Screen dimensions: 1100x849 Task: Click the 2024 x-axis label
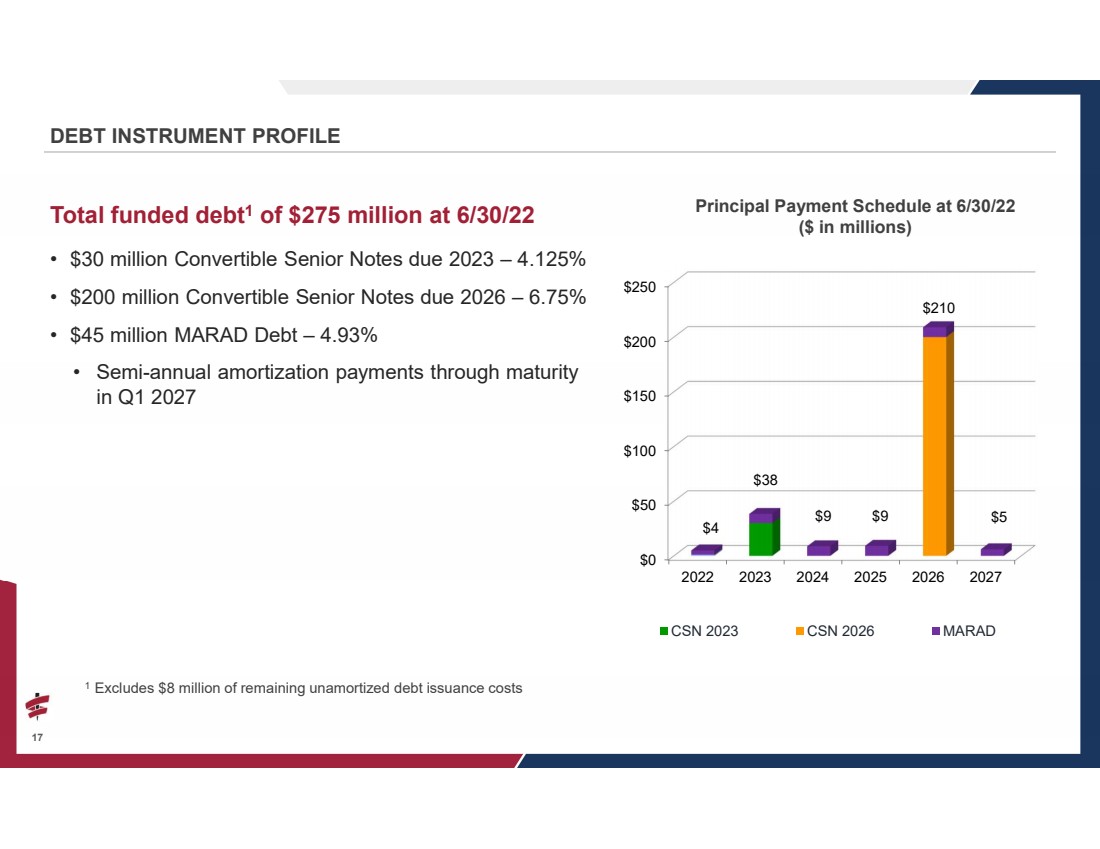pos(812,577)
